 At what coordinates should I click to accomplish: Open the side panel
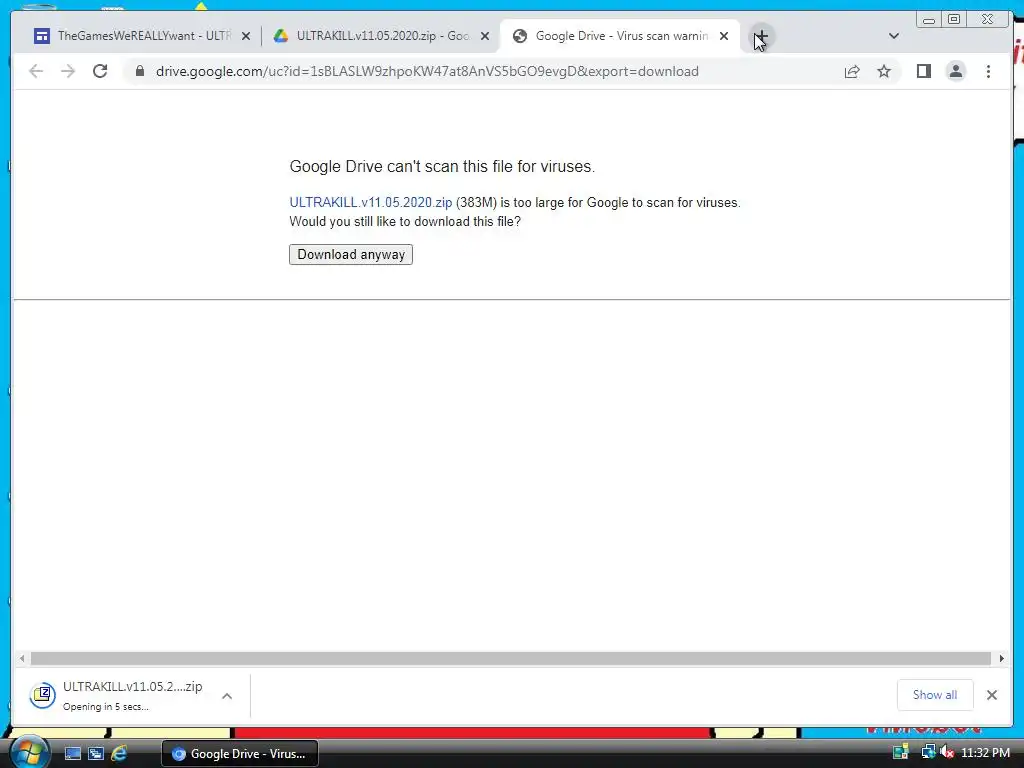[x=923, y=71]
